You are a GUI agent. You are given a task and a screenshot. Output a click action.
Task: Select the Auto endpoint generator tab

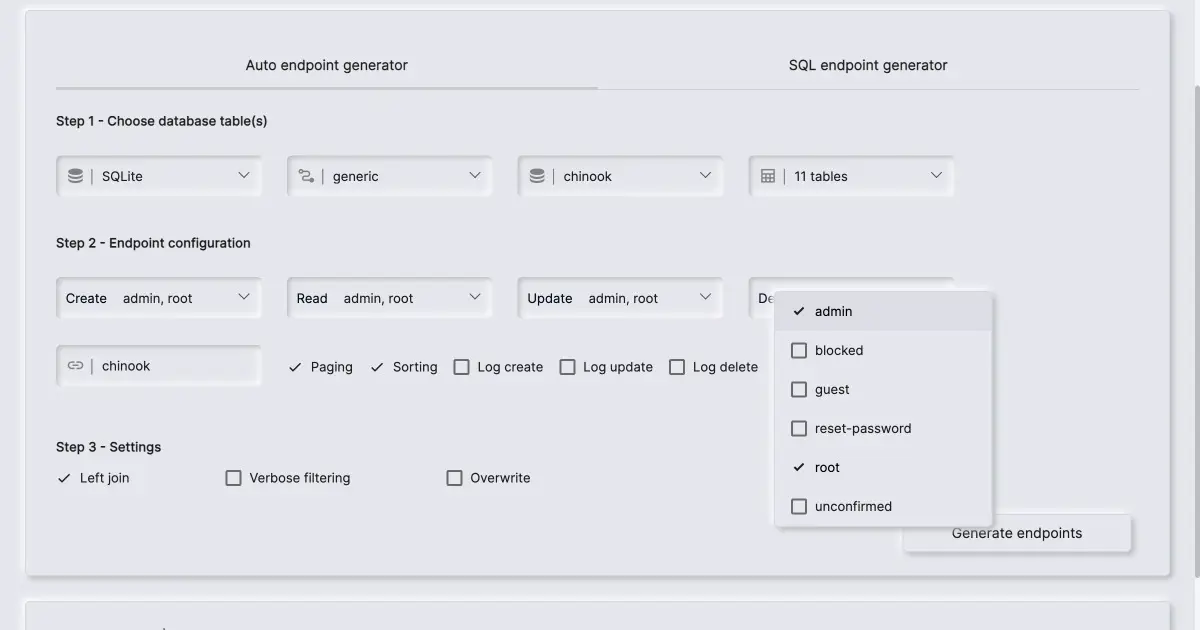pos(327,65)
